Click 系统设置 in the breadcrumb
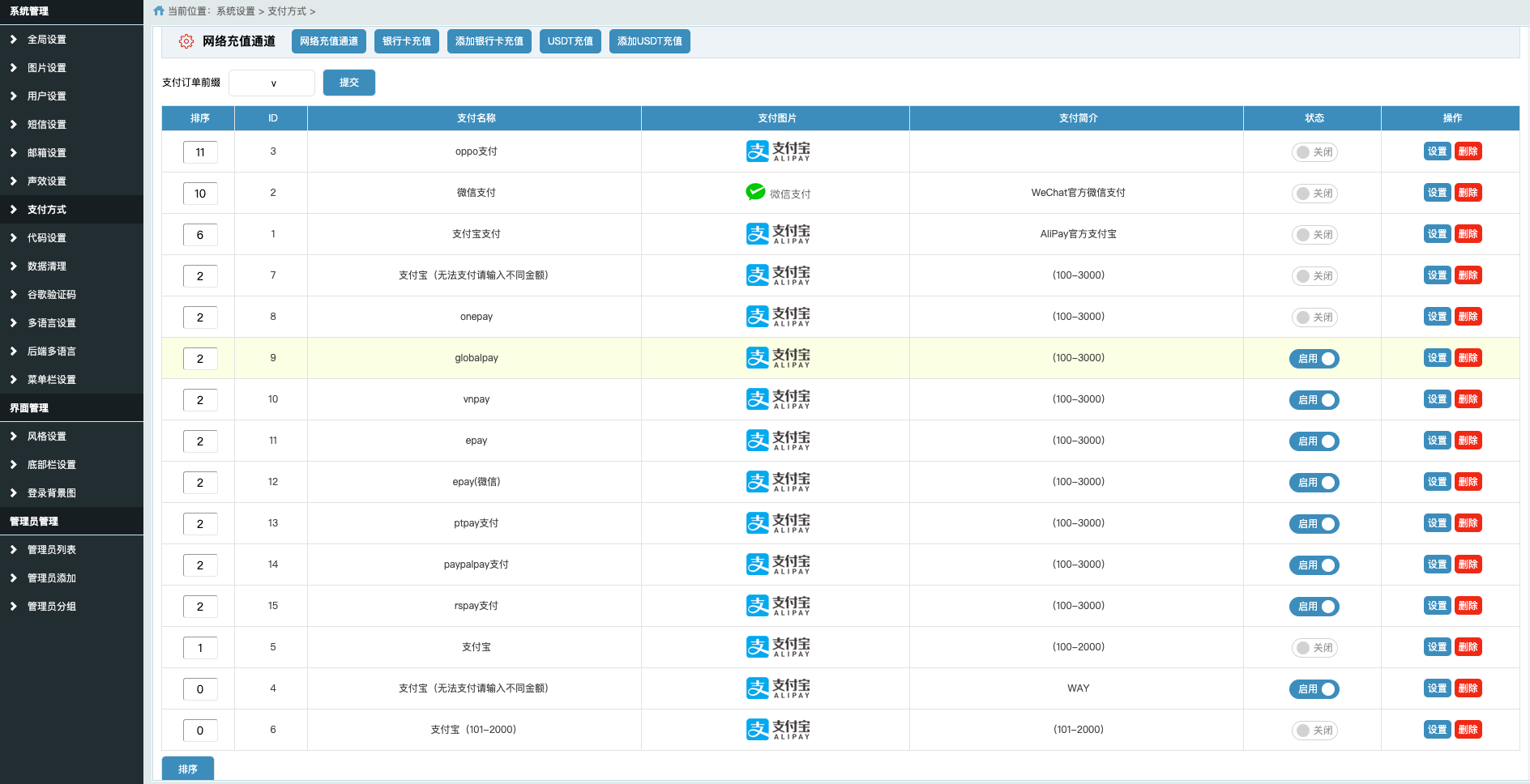Image resolution: width=1530 pixels, height=784 pixels. click(236, 11)
